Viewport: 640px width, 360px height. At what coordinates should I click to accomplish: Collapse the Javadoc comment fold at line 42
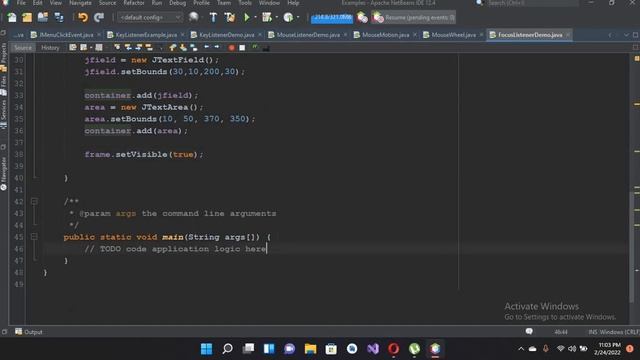[x=34, y=201]
